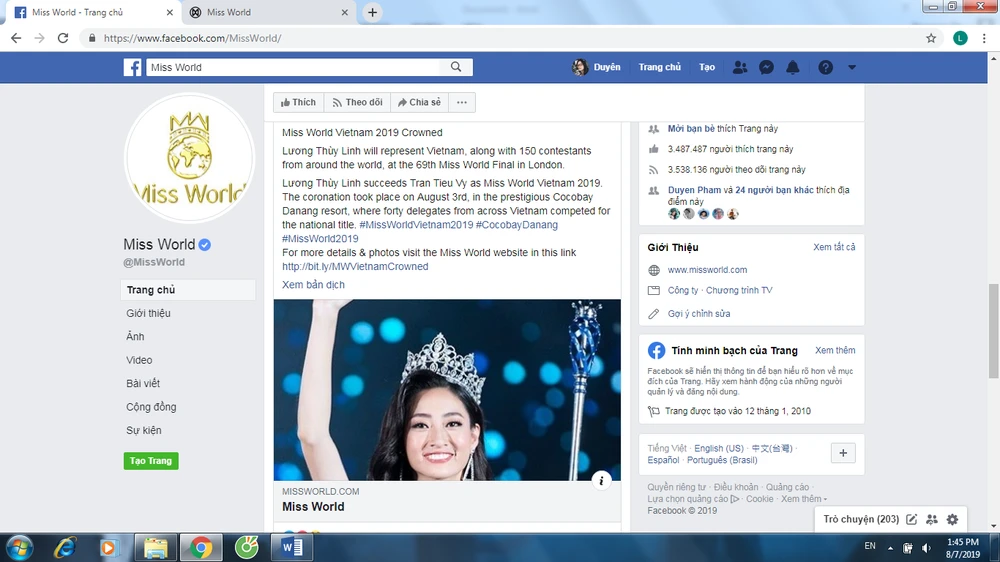Open chat settings gear icon
Image resolution: width=1000 pixels, height=562 pixels.
pyautogui.click(x=952, y=519)
